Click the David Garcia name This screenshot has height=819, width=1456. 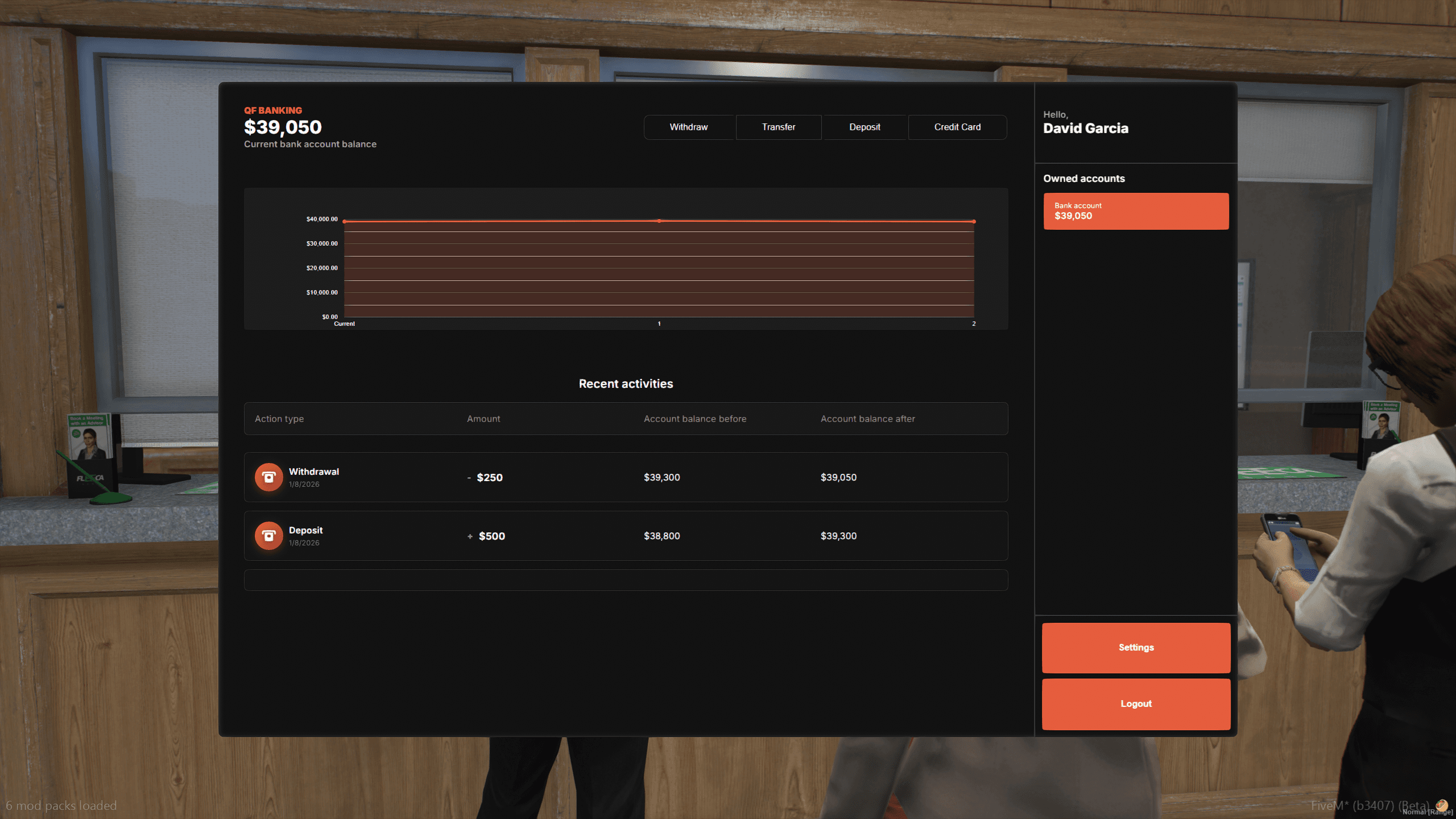(x=1086, y=129)
